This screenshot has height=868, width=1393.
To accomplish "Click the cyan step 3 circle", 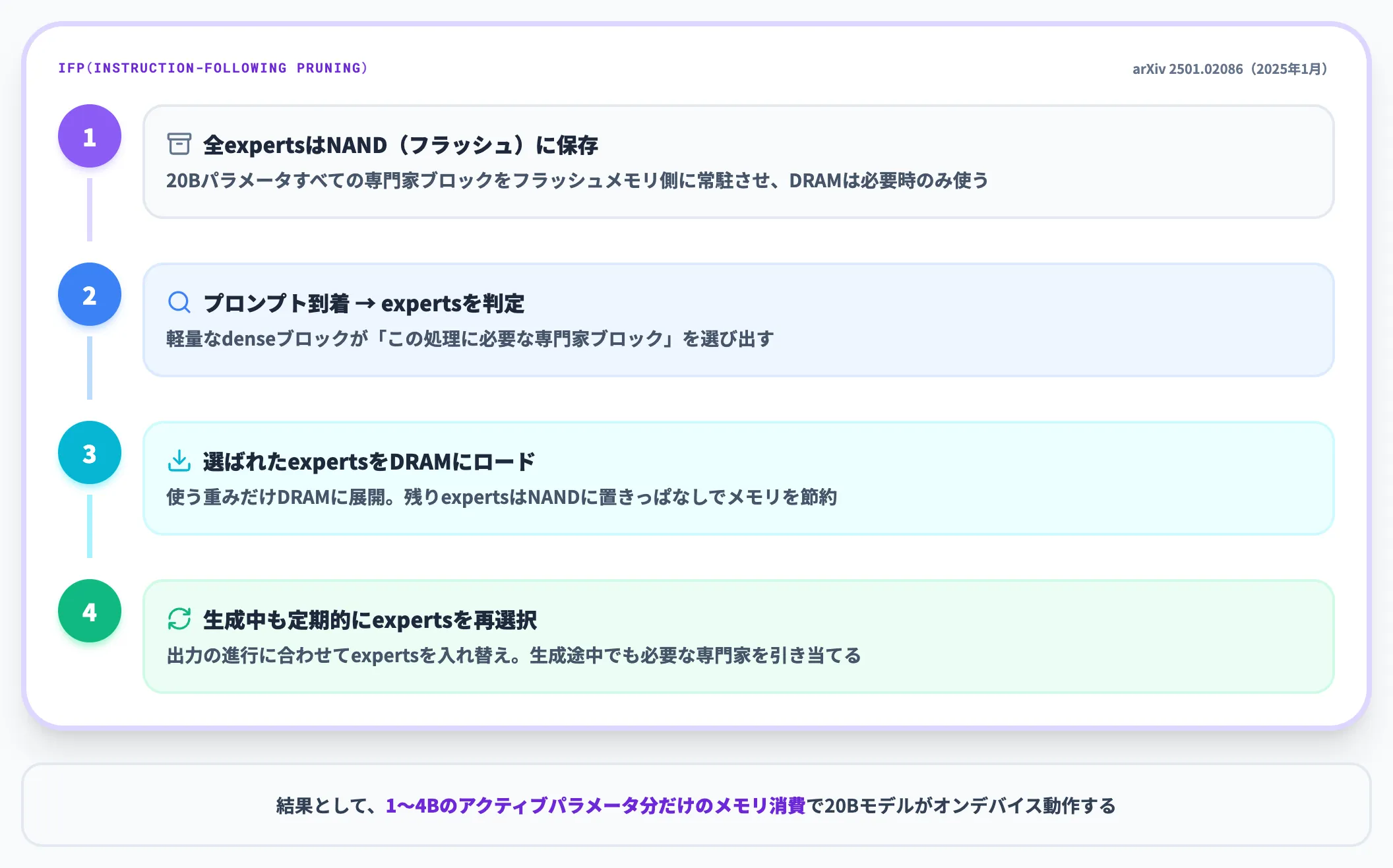I will pos(90,452).
